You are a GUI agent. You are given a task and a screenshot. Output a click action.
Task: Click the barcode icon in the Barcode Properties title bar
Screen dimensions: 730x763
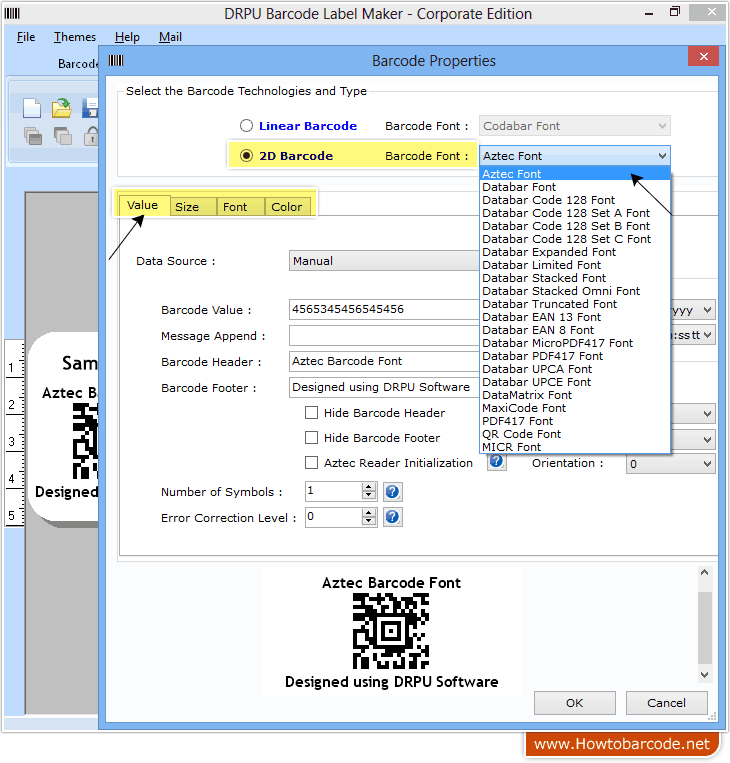point(116,60)
